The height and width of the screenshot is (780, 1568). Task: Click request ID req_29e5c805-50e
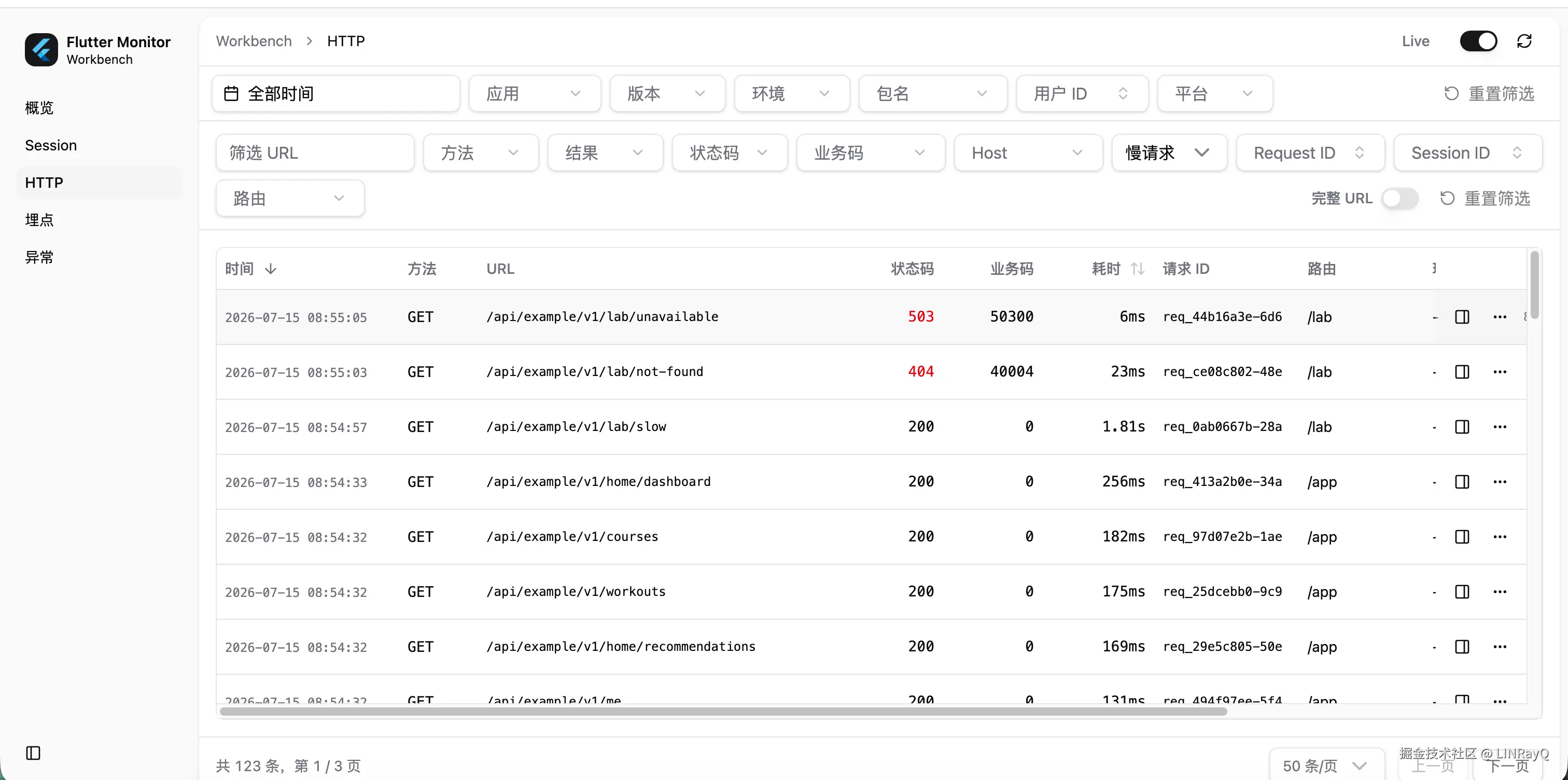1222,647
